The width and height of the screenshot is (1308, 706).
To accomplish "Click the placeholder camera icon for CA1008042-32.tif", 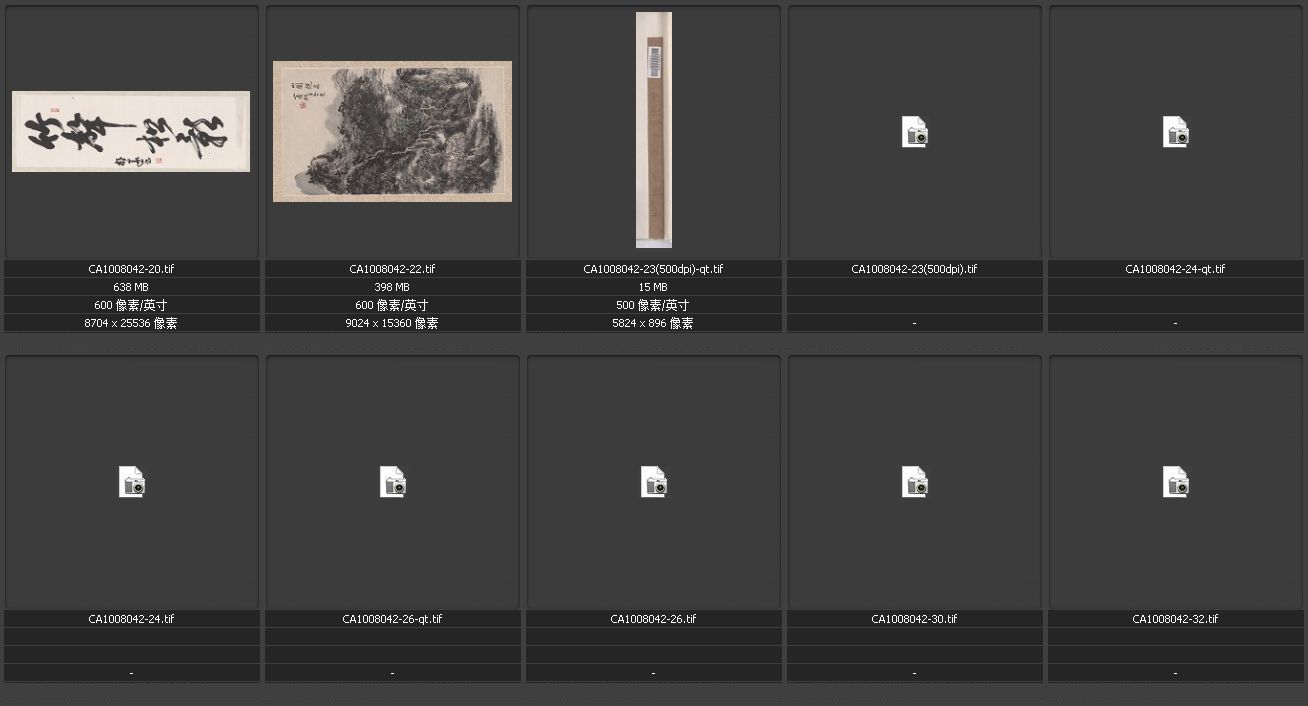I will click(x=1175, y=482).
